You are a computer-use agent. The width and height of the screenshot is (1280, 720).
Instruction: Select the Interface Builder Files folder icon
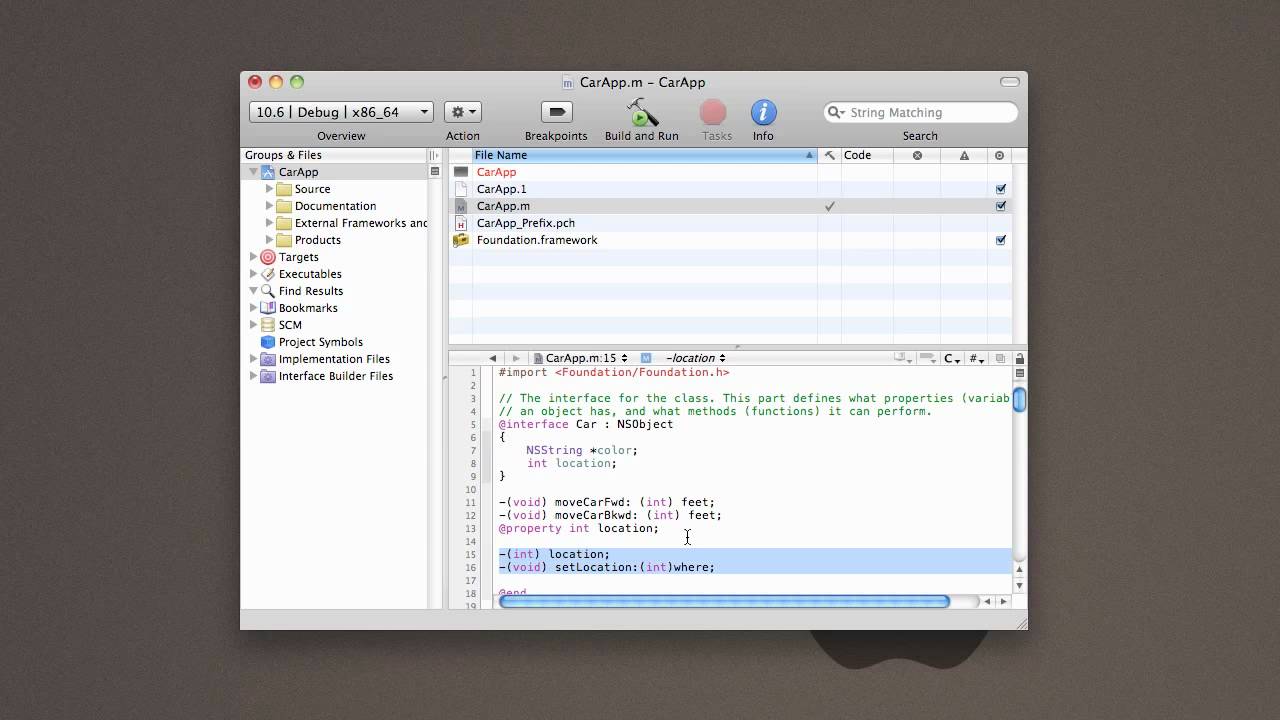click(267, 376)
